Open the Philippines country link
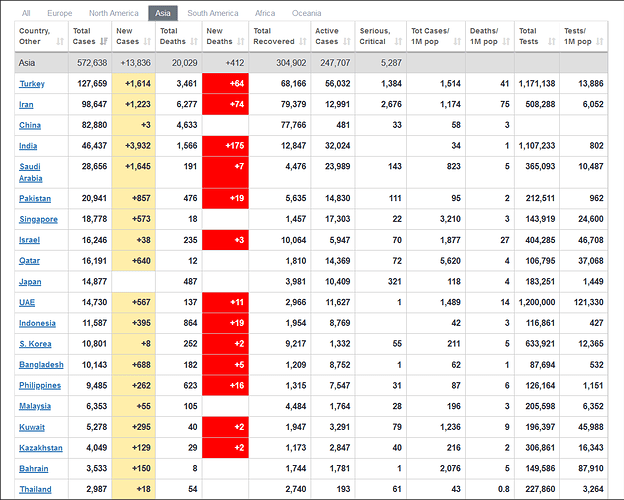Viewport: 624px width, 500px height. 40,385
